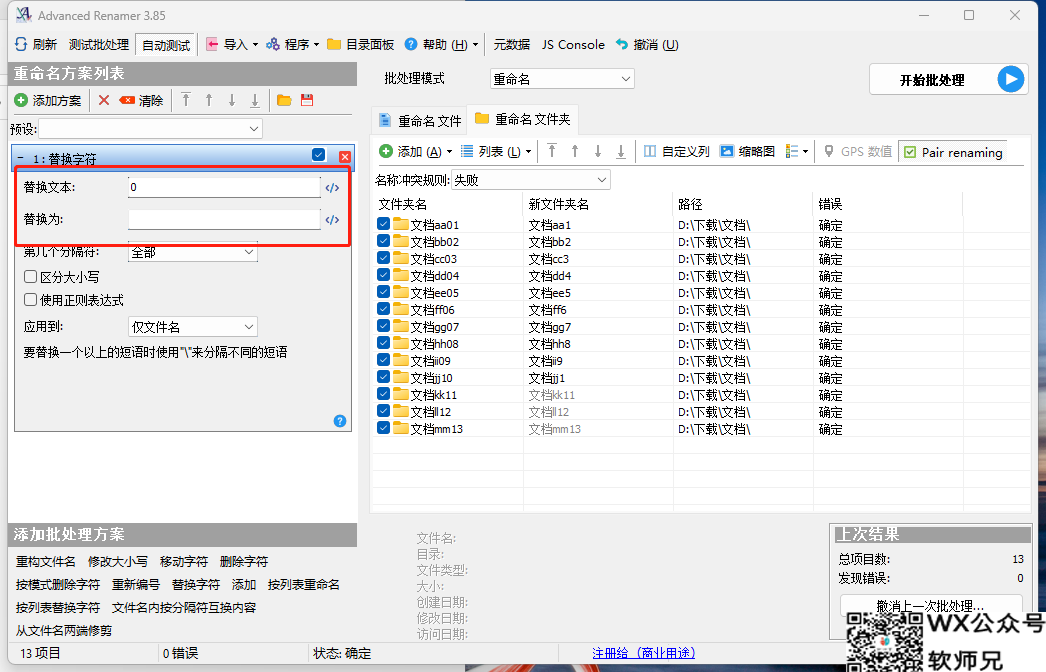Open saved method list folder icon
1046x672 pixels.
(284, 100)
